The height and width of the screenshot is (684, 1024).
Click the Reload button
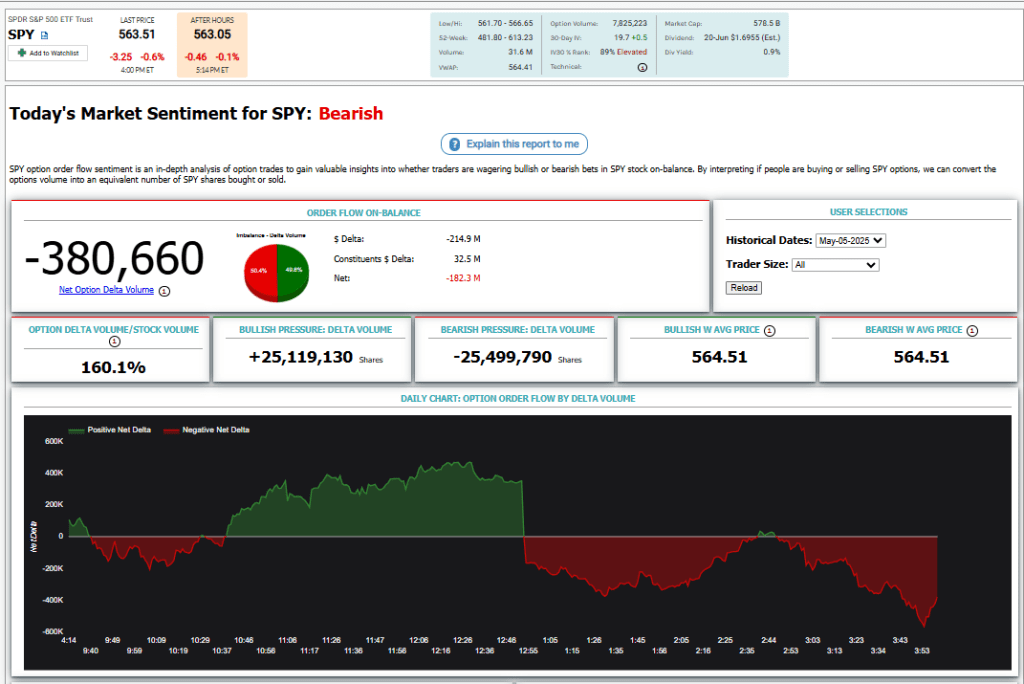pos(744,287)
